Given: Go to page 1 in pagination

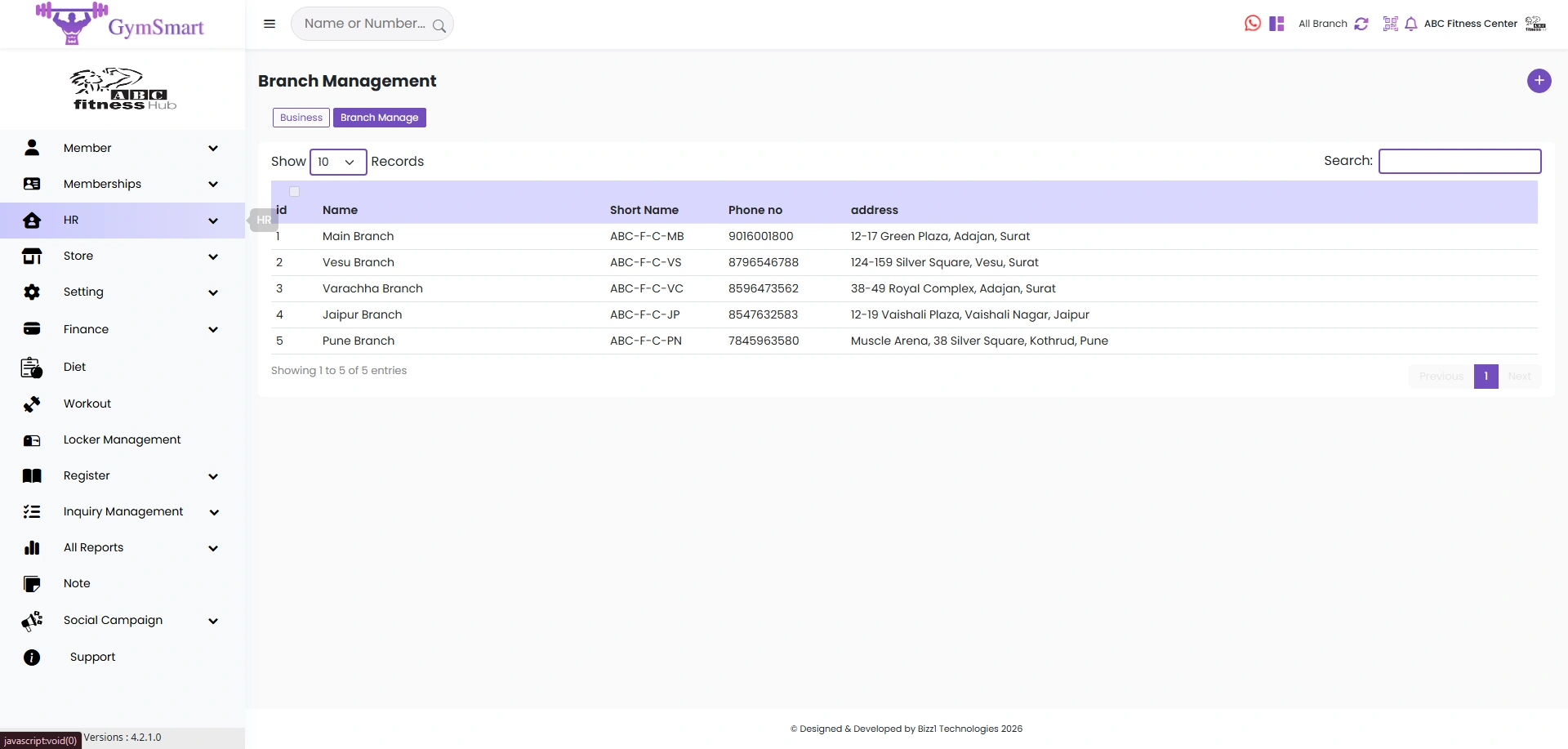Looking at the screenshot, I should point(1486,377).
